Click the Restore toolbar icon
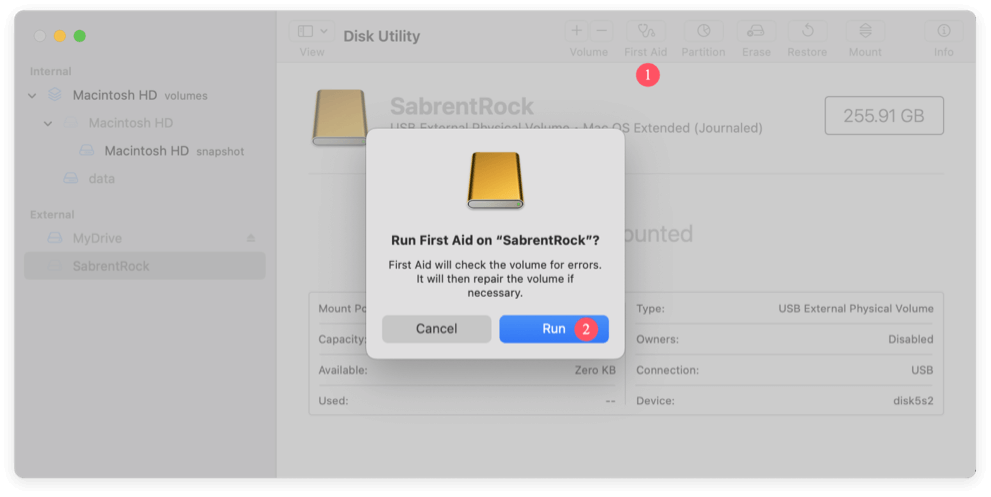Screen dimensions: 991x497 [807, 30]
